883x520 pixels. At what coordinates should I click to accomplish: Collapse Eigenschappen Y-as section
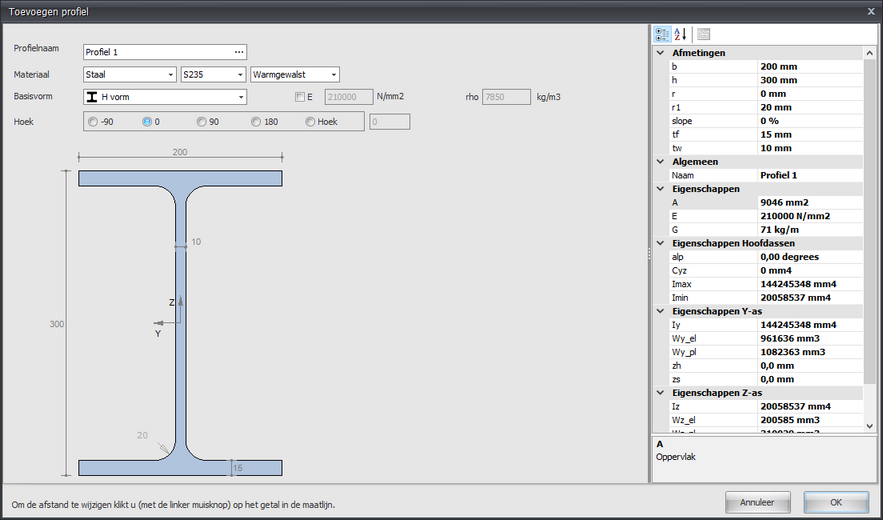661,311
